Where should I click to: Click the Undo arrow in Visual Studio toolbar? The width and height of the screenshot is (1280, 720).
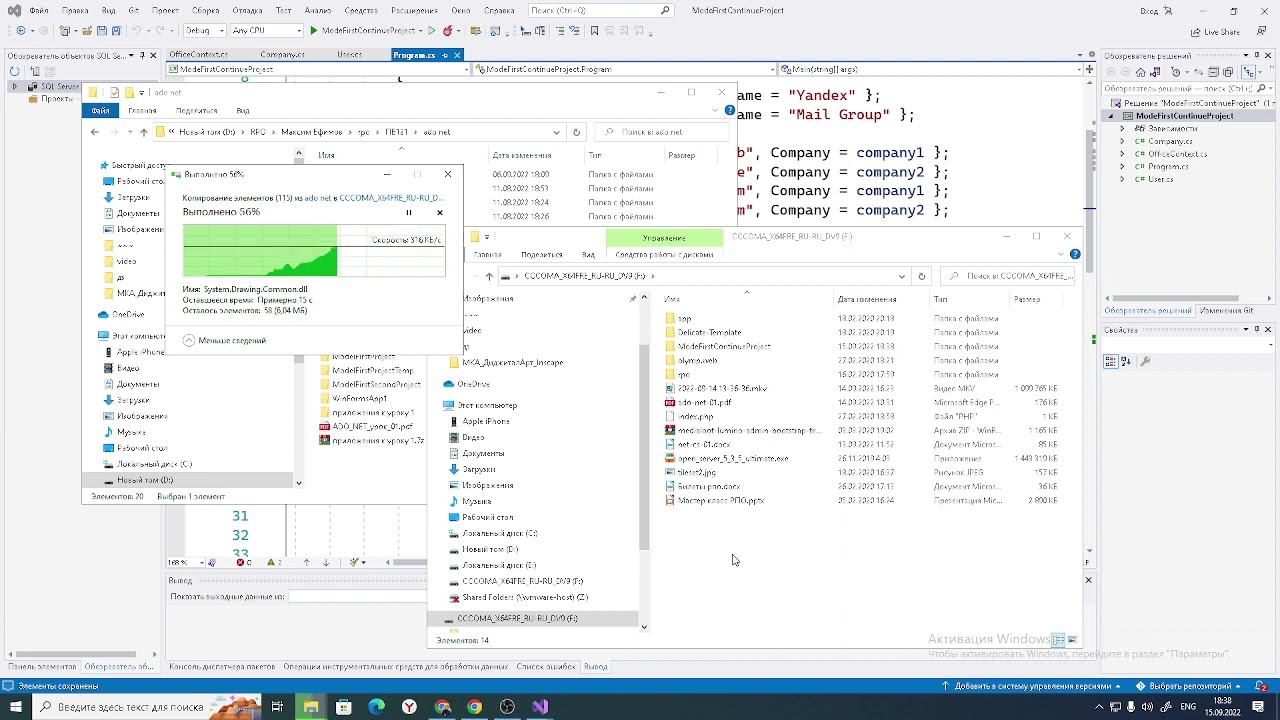(137, 31)
